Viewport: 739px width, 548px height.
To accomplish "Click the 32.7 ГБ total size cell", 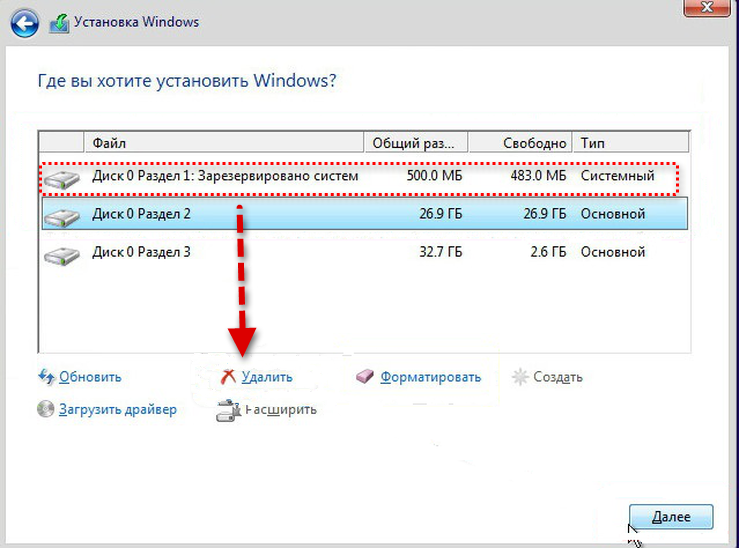I will pyautogui.click(x=441, y=252).
